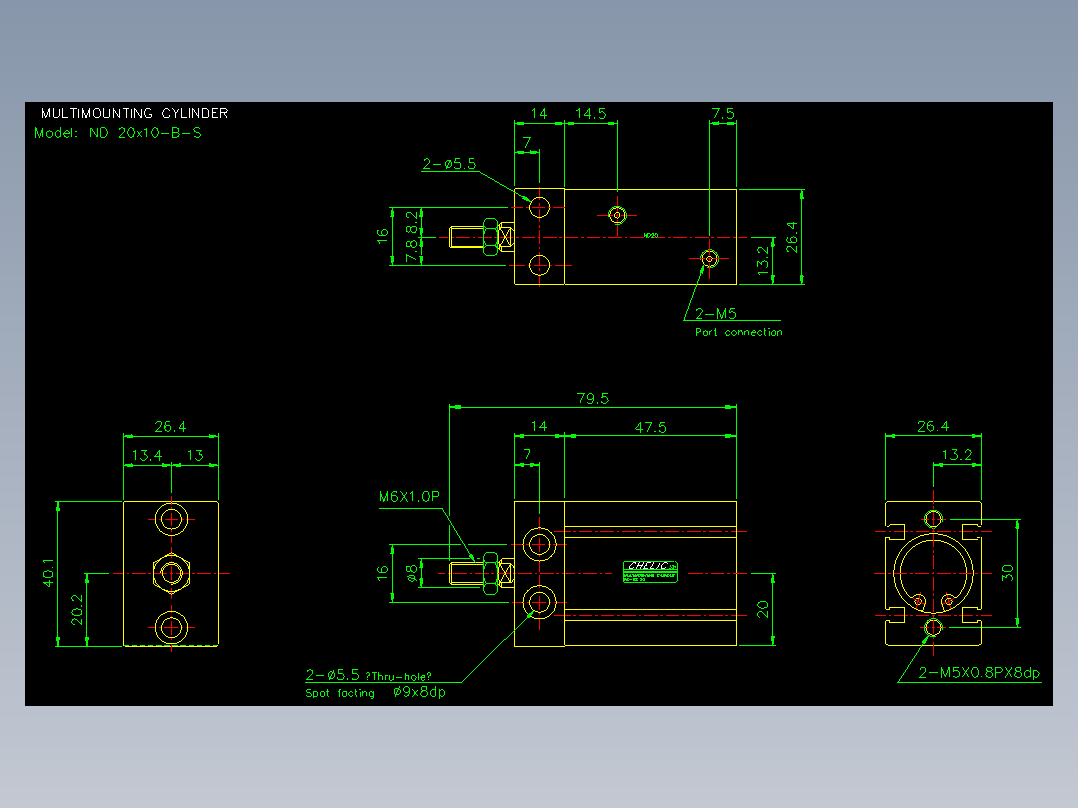Select the 30 vertical dimension in end view

click(1007, 573)
